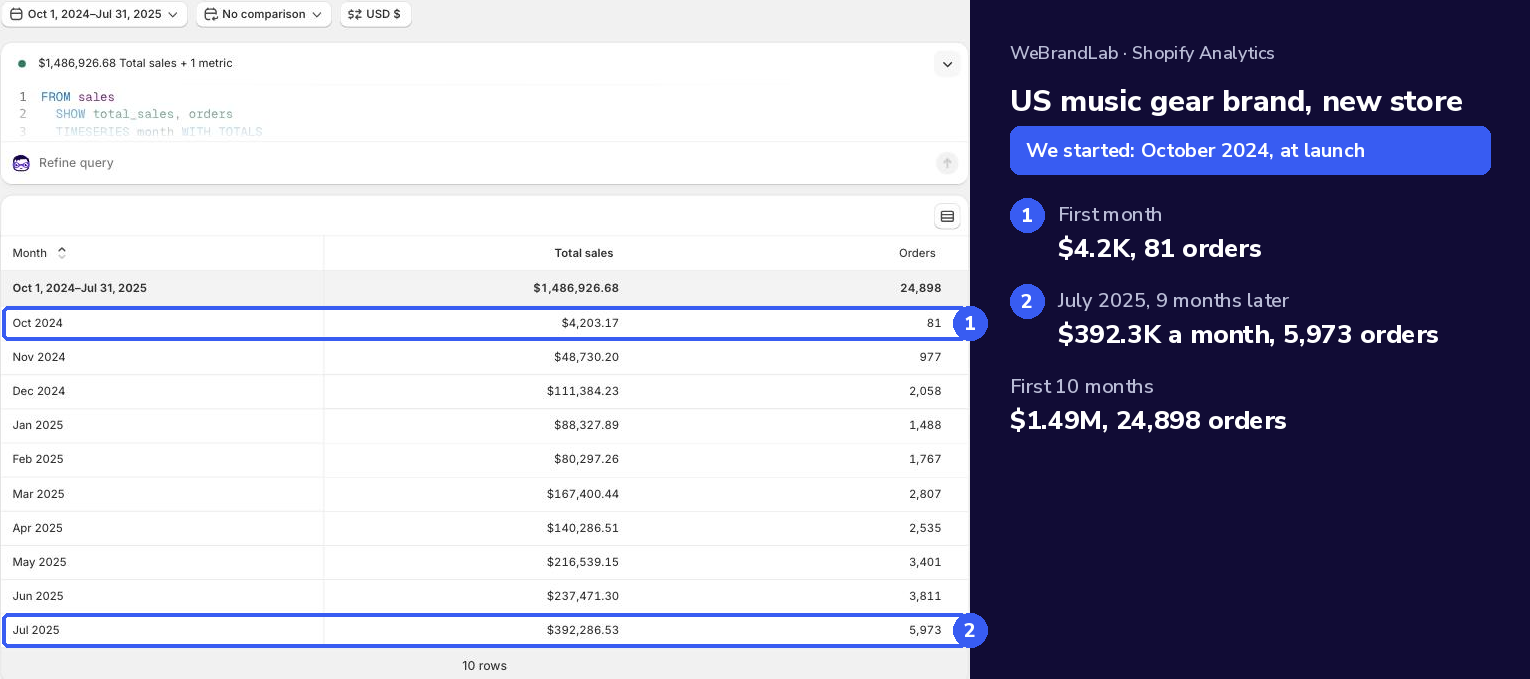This screenshot has height=679, width=1530.
Task: Select the Jul 2025 row label
Action: [x=36, y=630]
